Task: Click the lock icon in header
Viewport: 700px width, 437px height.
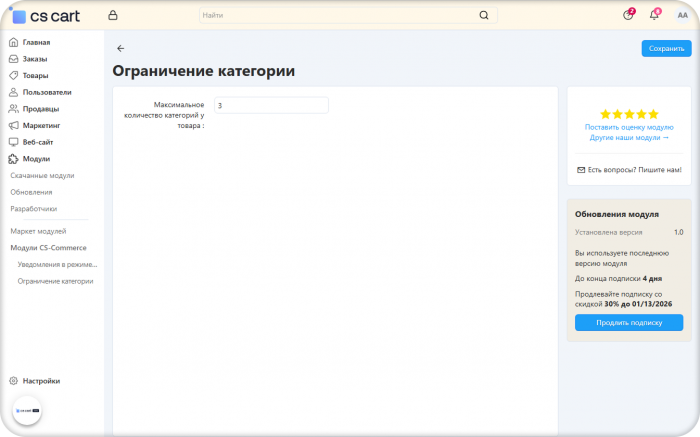Action: coord(113,15)
